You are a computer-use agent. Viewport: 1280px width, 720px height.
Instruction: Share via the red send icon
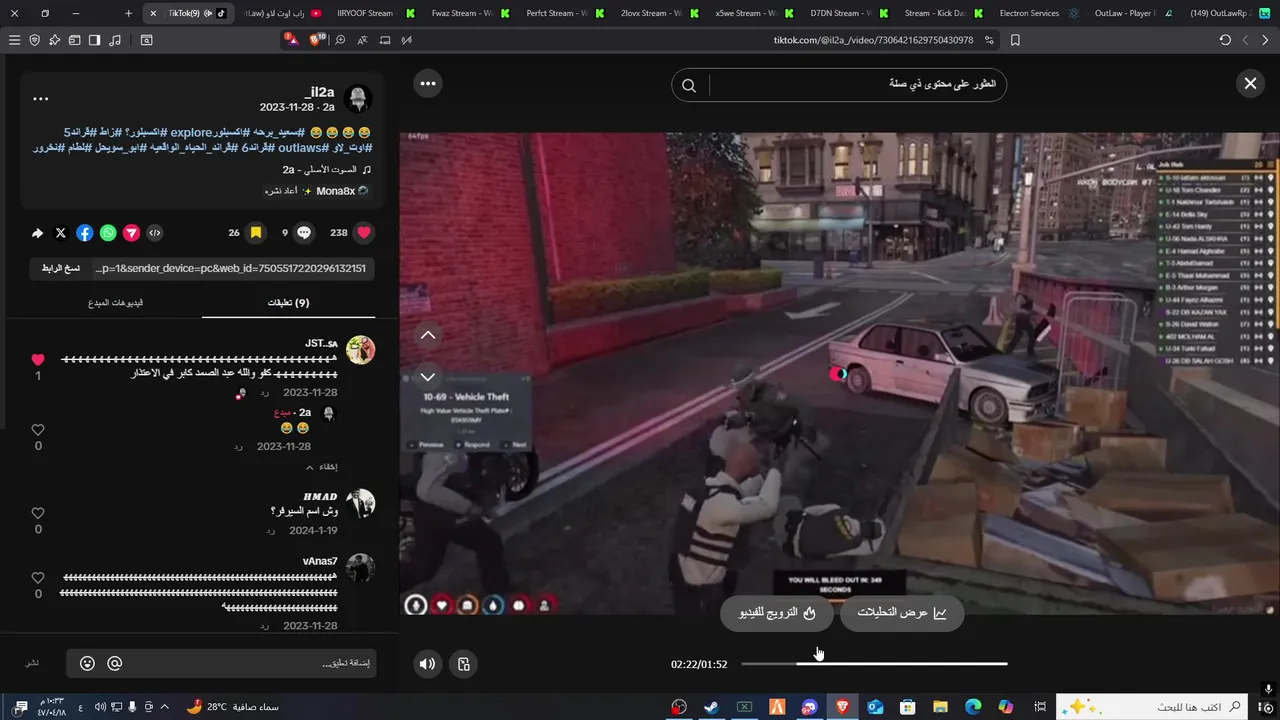[131, 233]
